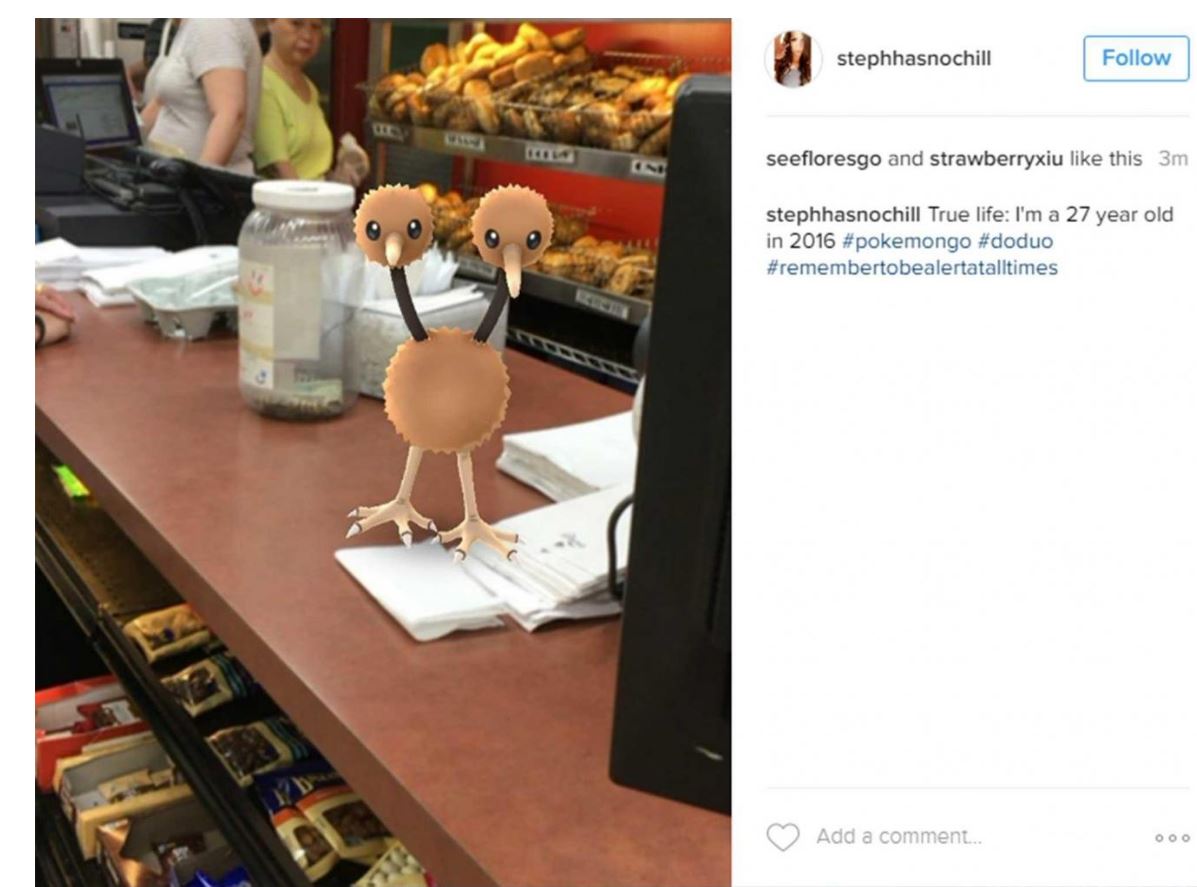
Task: Open the #remembertobealertatalltimes hashtag
Action: coord(911,268)
